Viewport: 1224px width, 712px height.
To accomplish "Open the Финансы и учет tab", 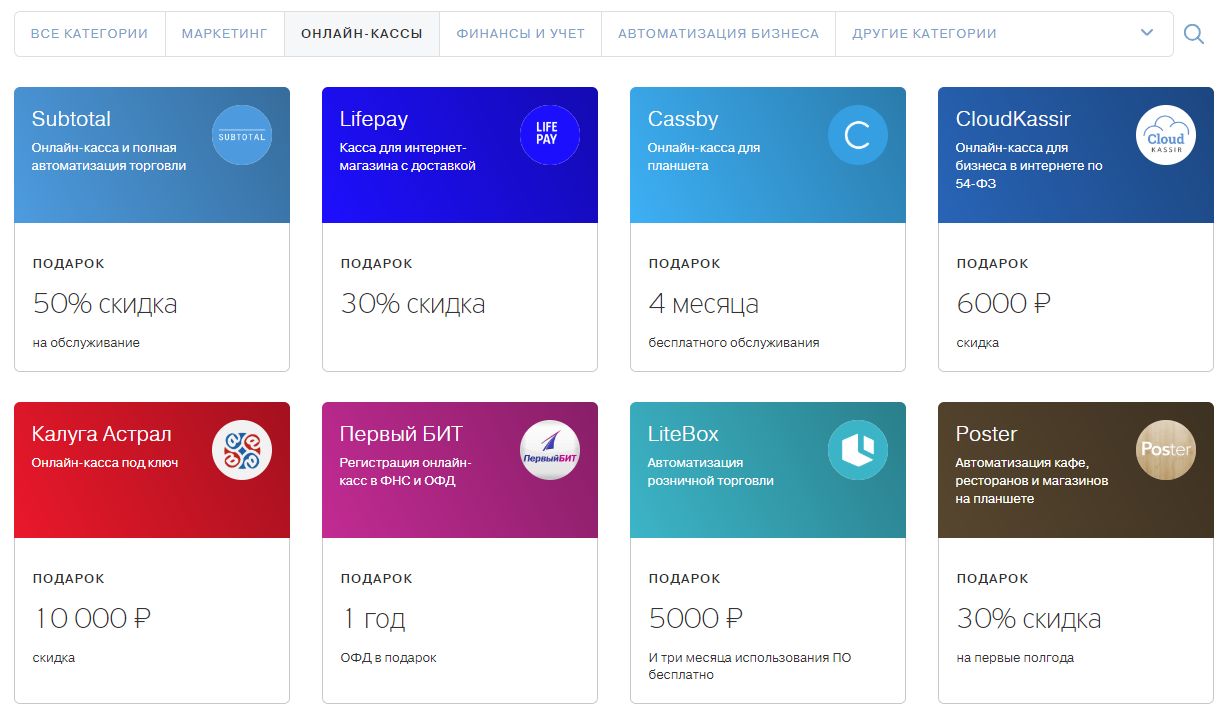I will click(x=520, y=34).
